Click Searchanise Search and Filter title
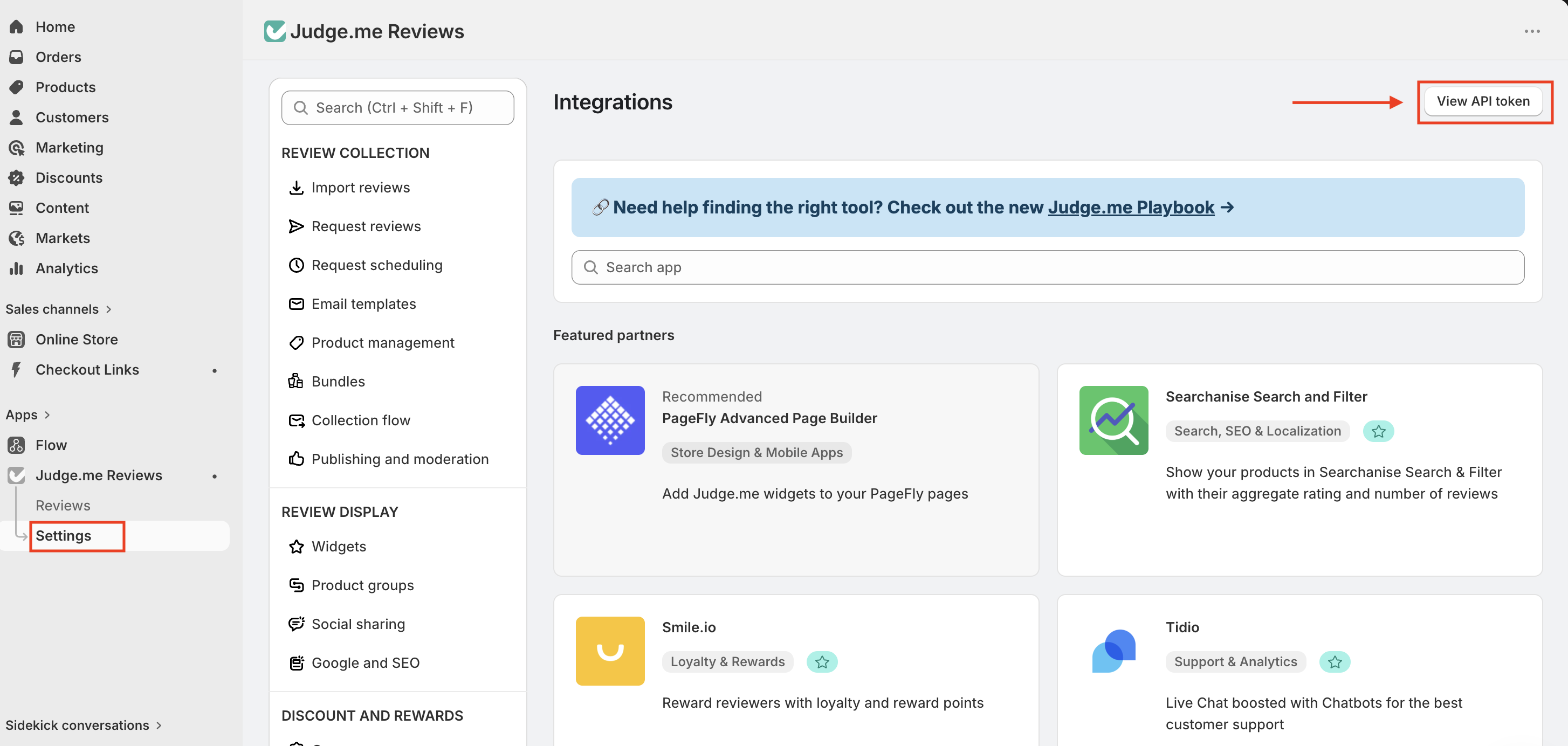This screenshot has height=746, width=1568. 1266,397
